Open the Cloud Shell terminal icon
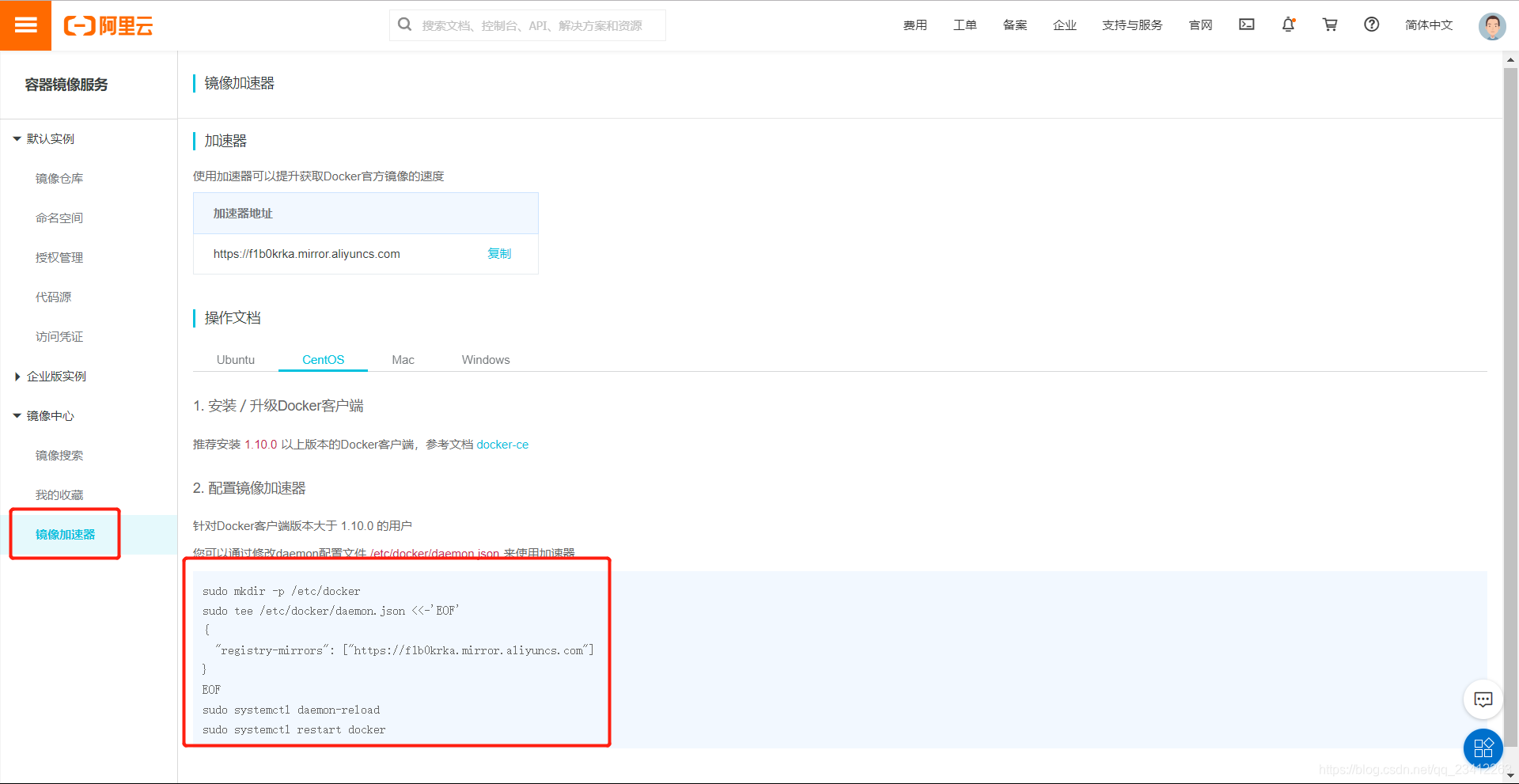The image size is (1519, 784). [1247, 25]
